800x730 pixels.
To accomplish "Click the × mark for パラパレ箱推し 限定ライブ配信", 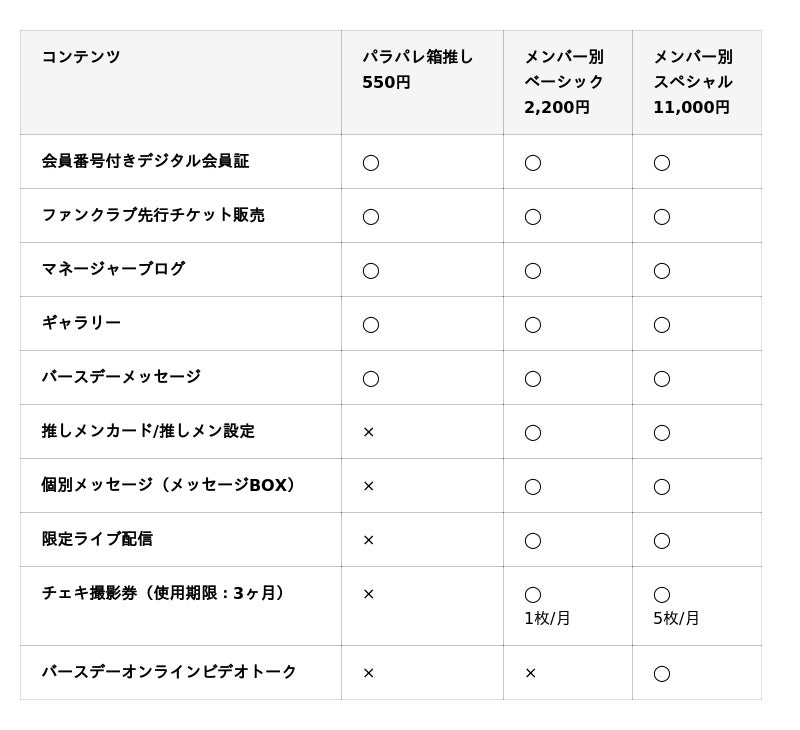I will coord(368,540).
